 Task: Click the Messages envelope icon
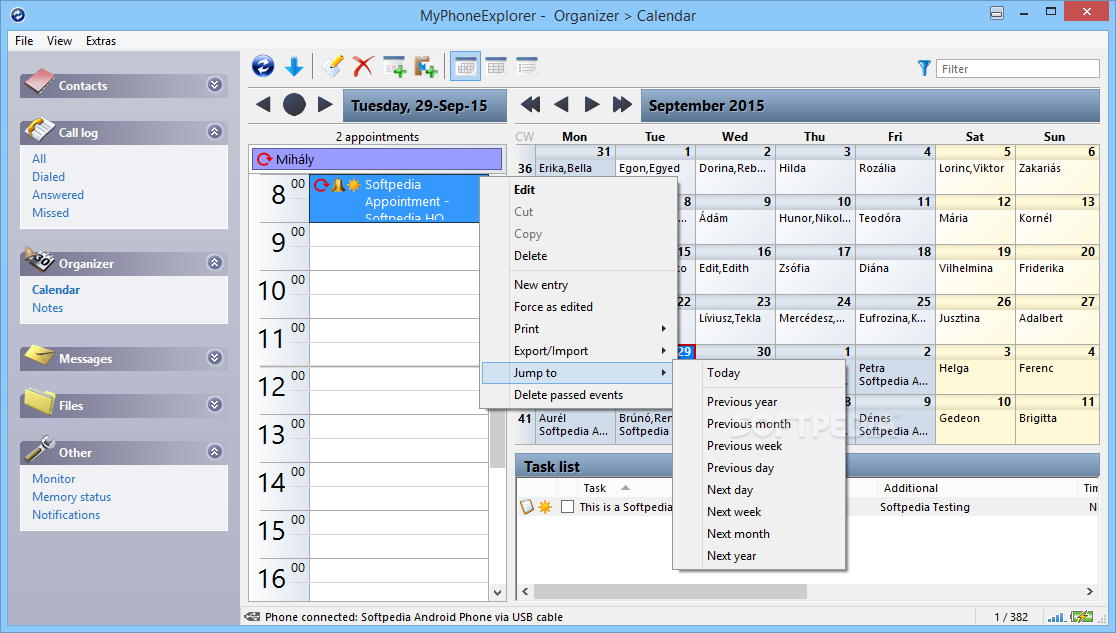pos(39,355)
